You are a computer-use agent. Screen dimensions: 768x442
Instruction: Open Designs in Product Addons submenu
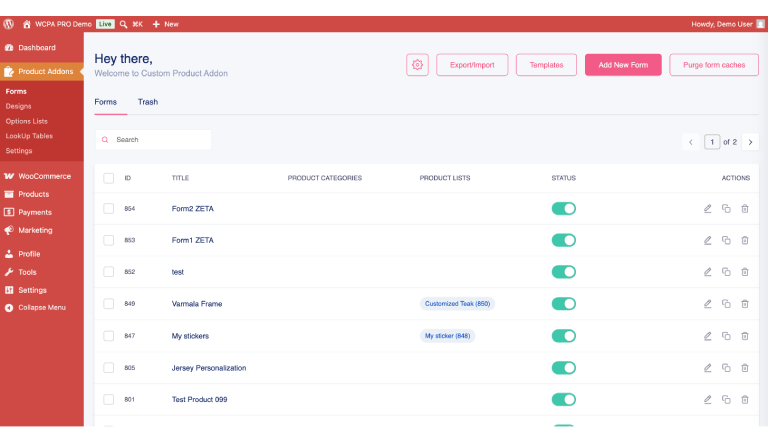[19, 106]
